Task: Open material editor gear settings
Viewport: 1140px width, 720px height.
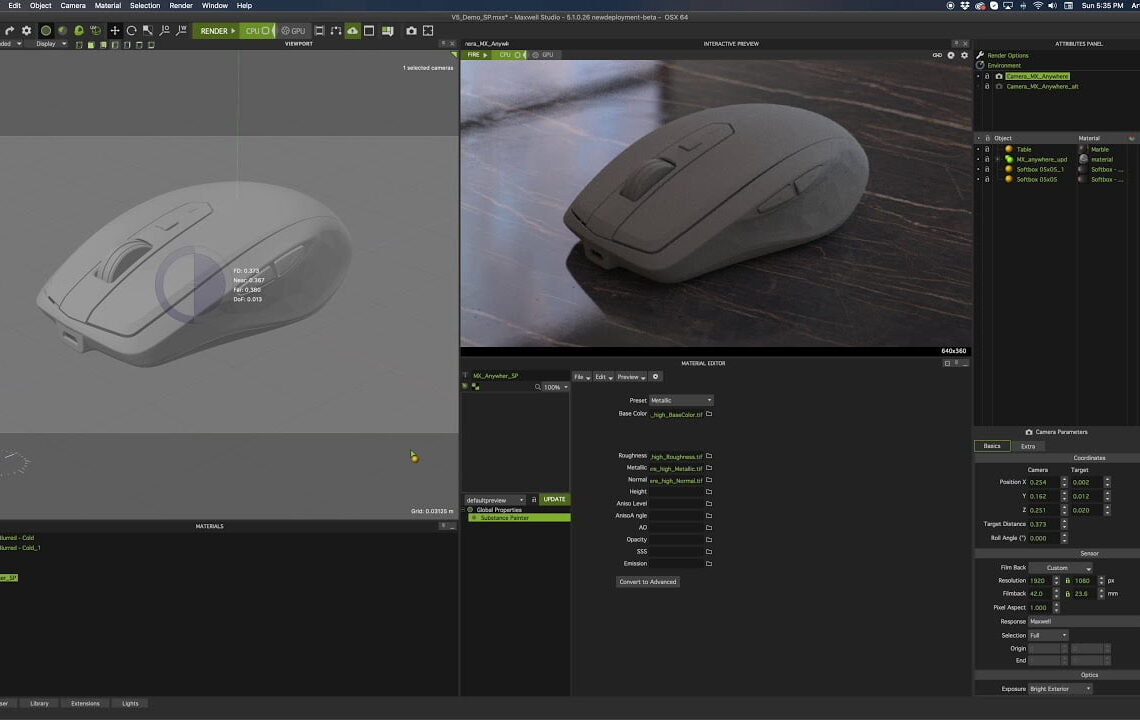Action: (656, 377)
